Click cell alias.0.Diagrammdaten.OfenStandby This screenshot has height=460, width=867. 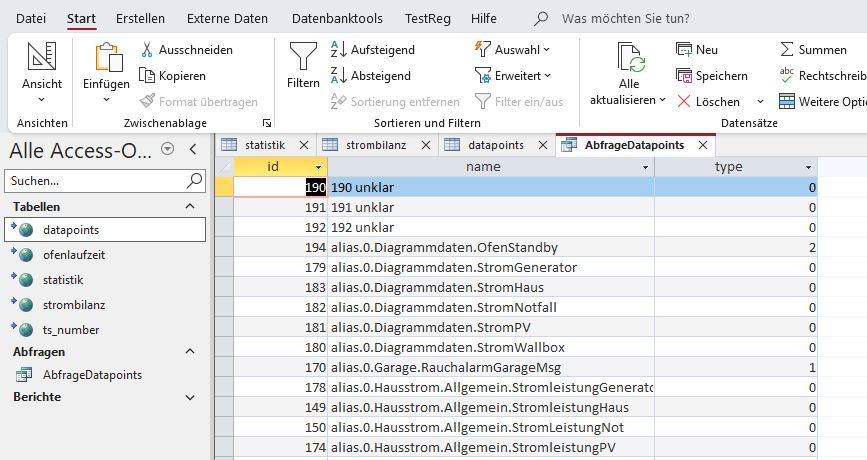click(491, 247)
